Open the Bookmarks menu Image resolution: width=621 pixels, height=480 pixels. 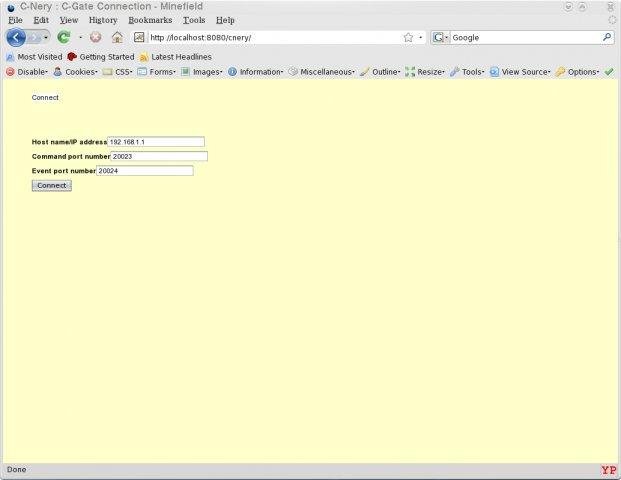[x=150, y=20]
